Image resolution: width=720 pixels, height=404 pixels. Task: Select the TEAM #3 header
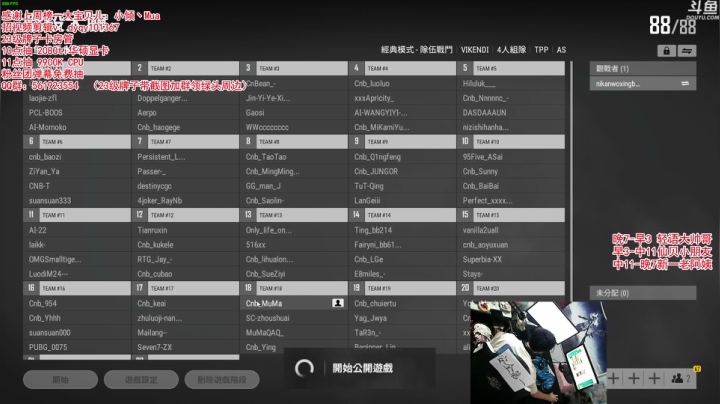pos(294,68)
